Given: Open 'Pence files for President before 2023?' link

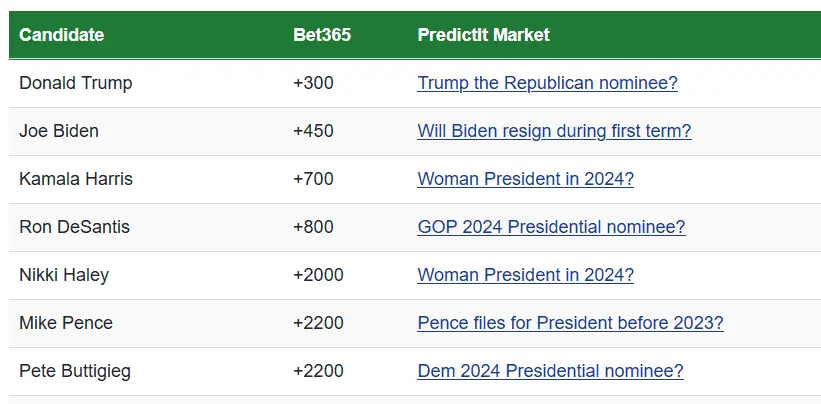Looking at the screenshot, I should [x=570, y=323].
